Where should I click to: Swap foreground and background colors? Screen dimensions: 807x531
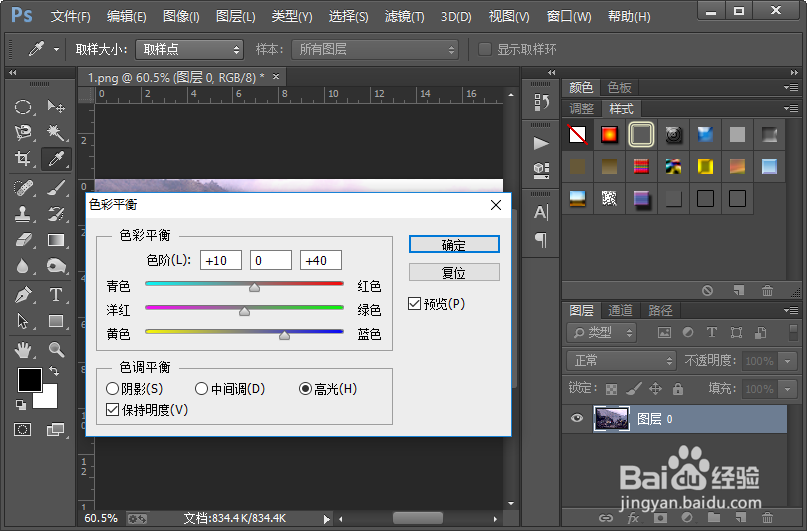click(x=54, y=370)
